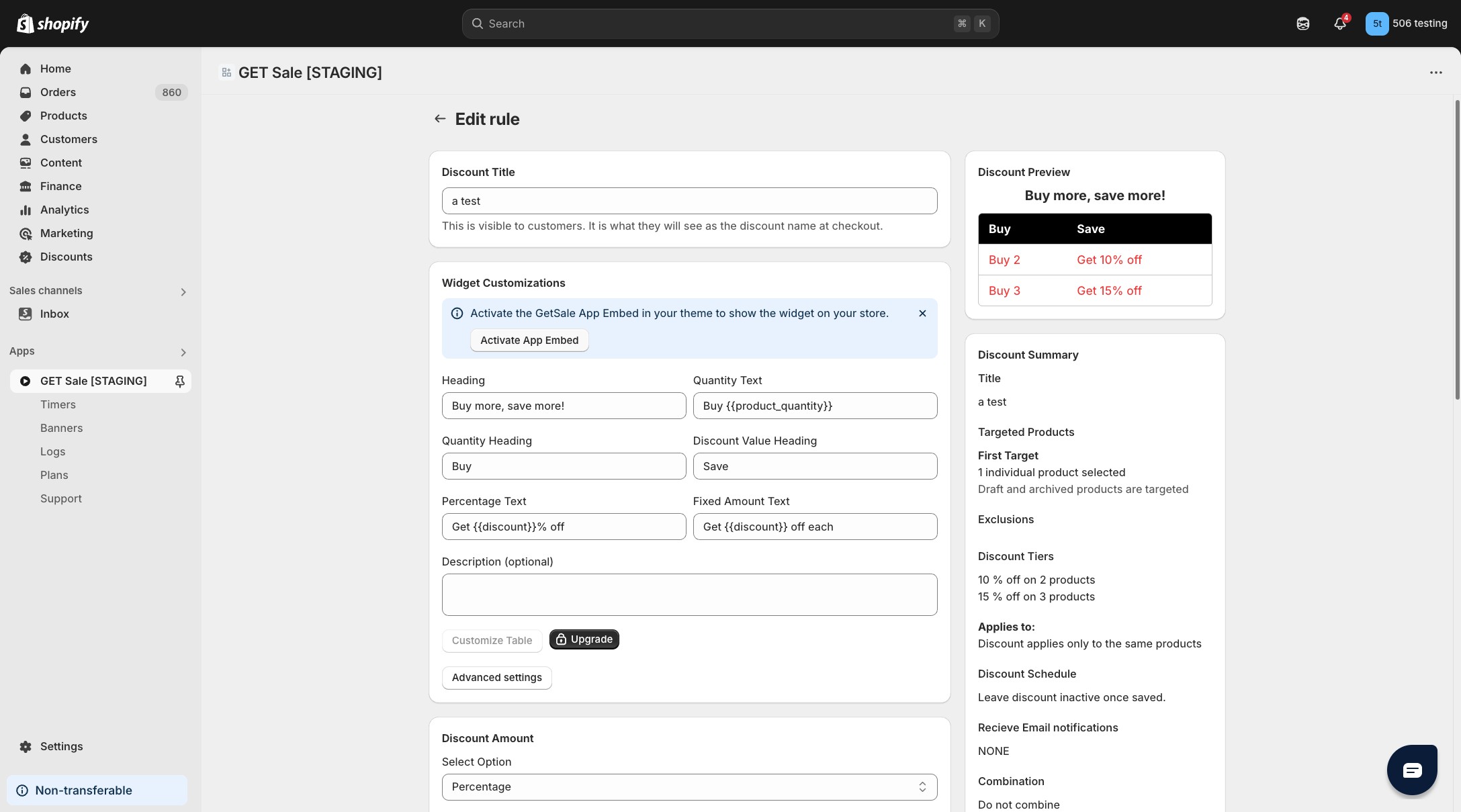The image size is (1461, 812).
Task: Dismiss the App Embed info banner
Action: [922, 314]
